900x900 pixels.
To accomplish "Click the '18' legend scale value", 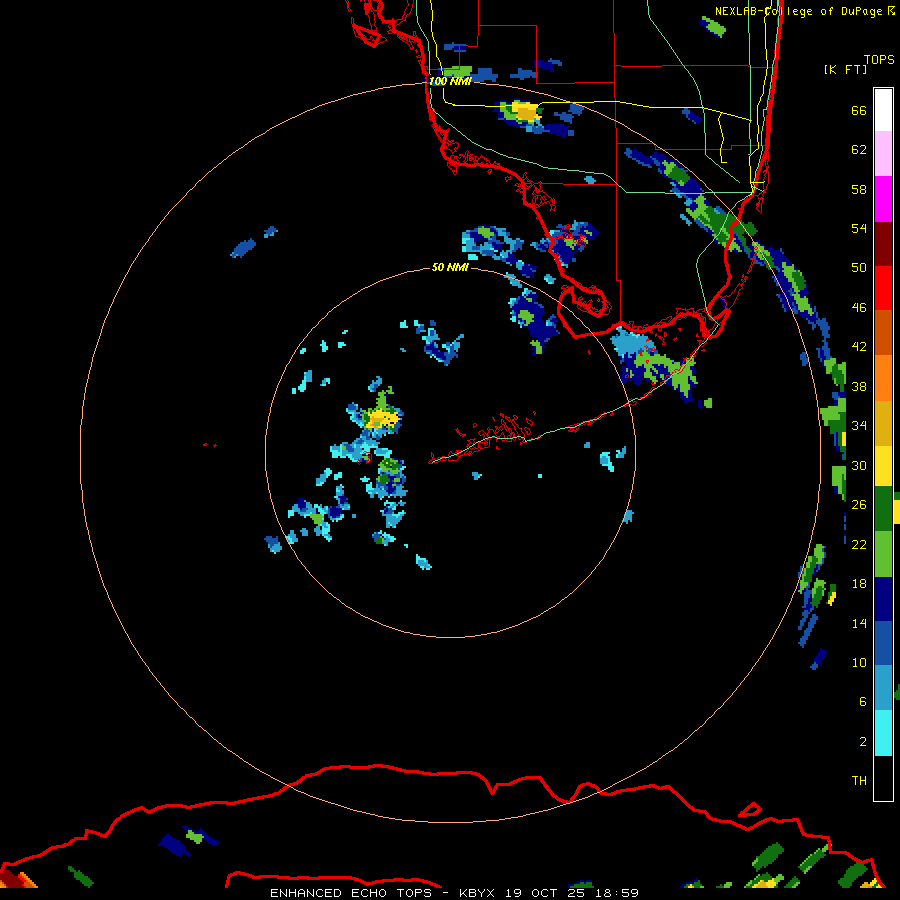I will [x=859, y=584].
